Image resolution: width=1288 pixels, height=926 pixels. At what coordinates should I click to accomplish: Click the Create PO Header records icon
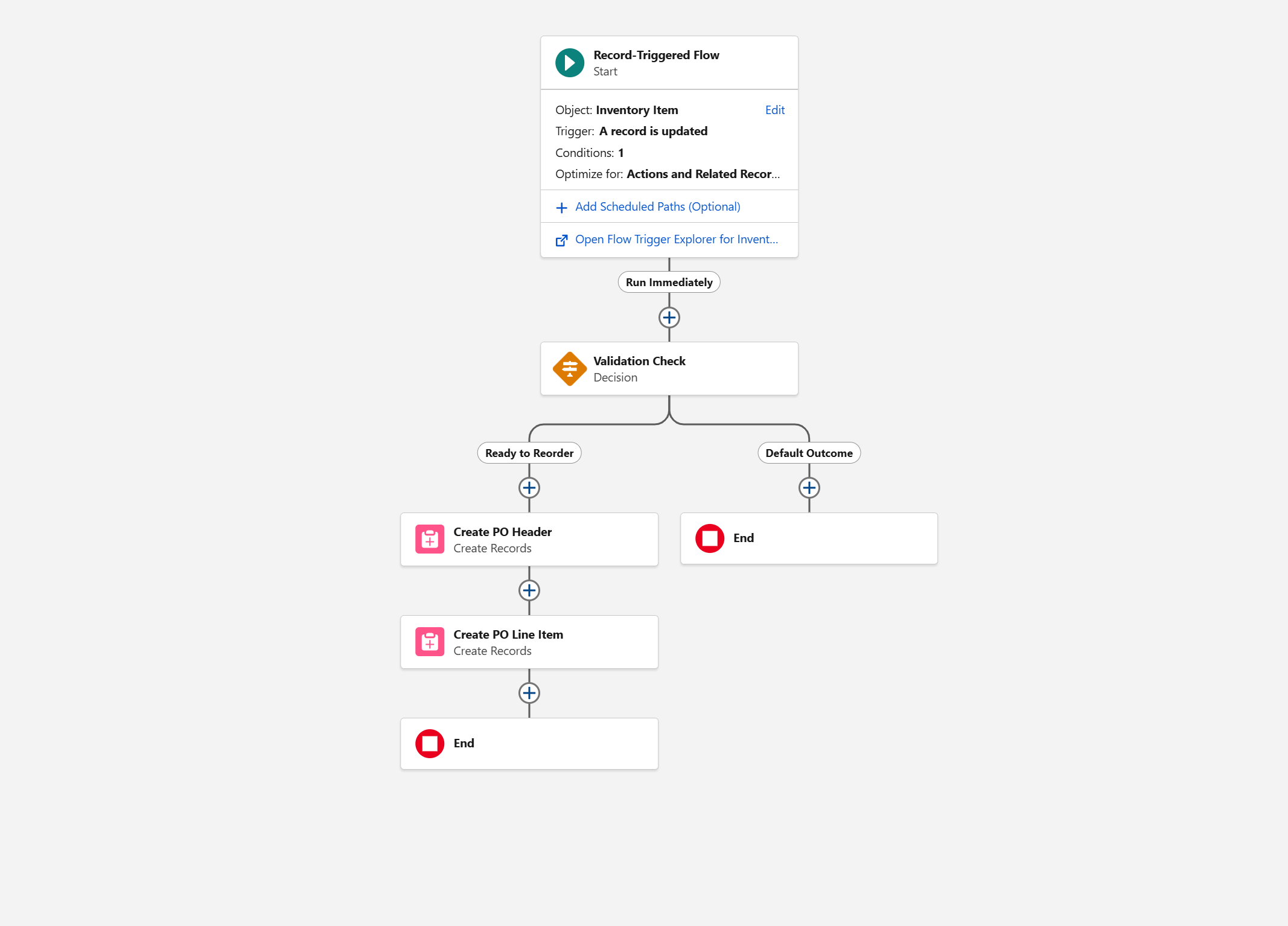coord(430,539)
